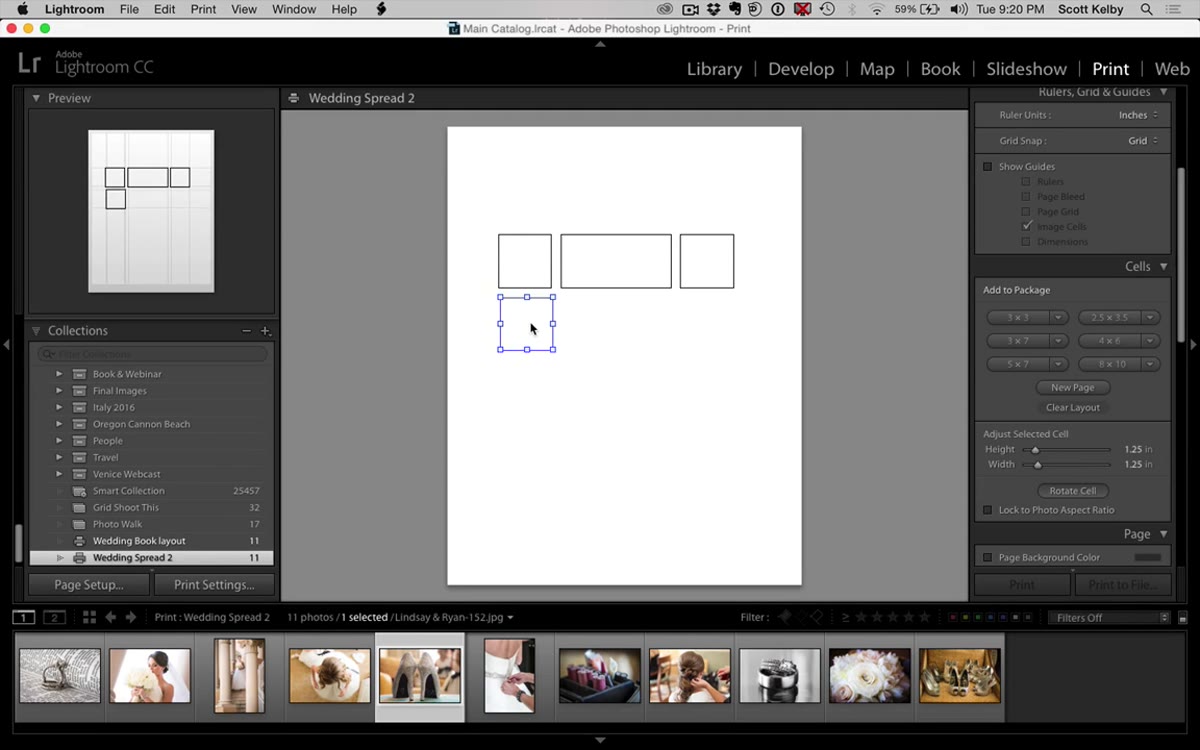The width and height of the screenshot is (1200, 750).
Task: Click the Evernote menu bar icon
Action: (735, 9)
